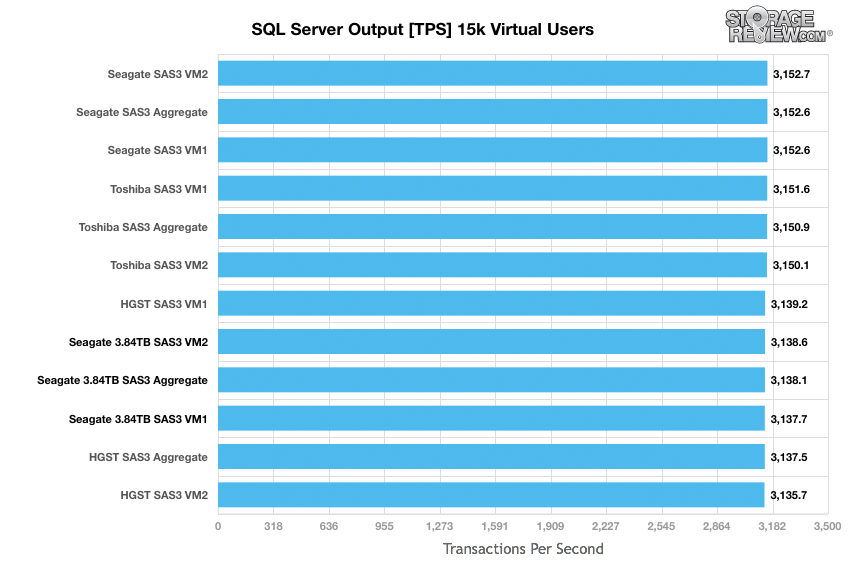Click the value 3,150.1

click(x=791, y=265)
